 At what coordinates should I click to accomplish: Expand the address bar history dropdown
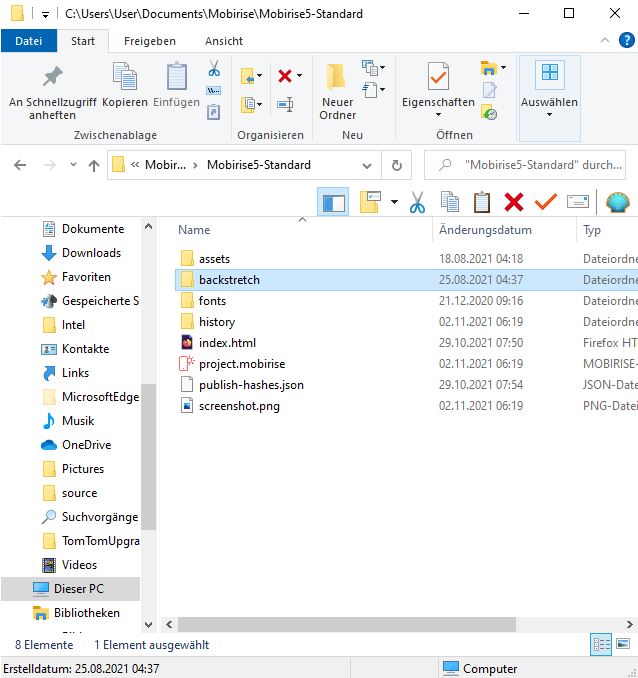click(x=368, y=166)
